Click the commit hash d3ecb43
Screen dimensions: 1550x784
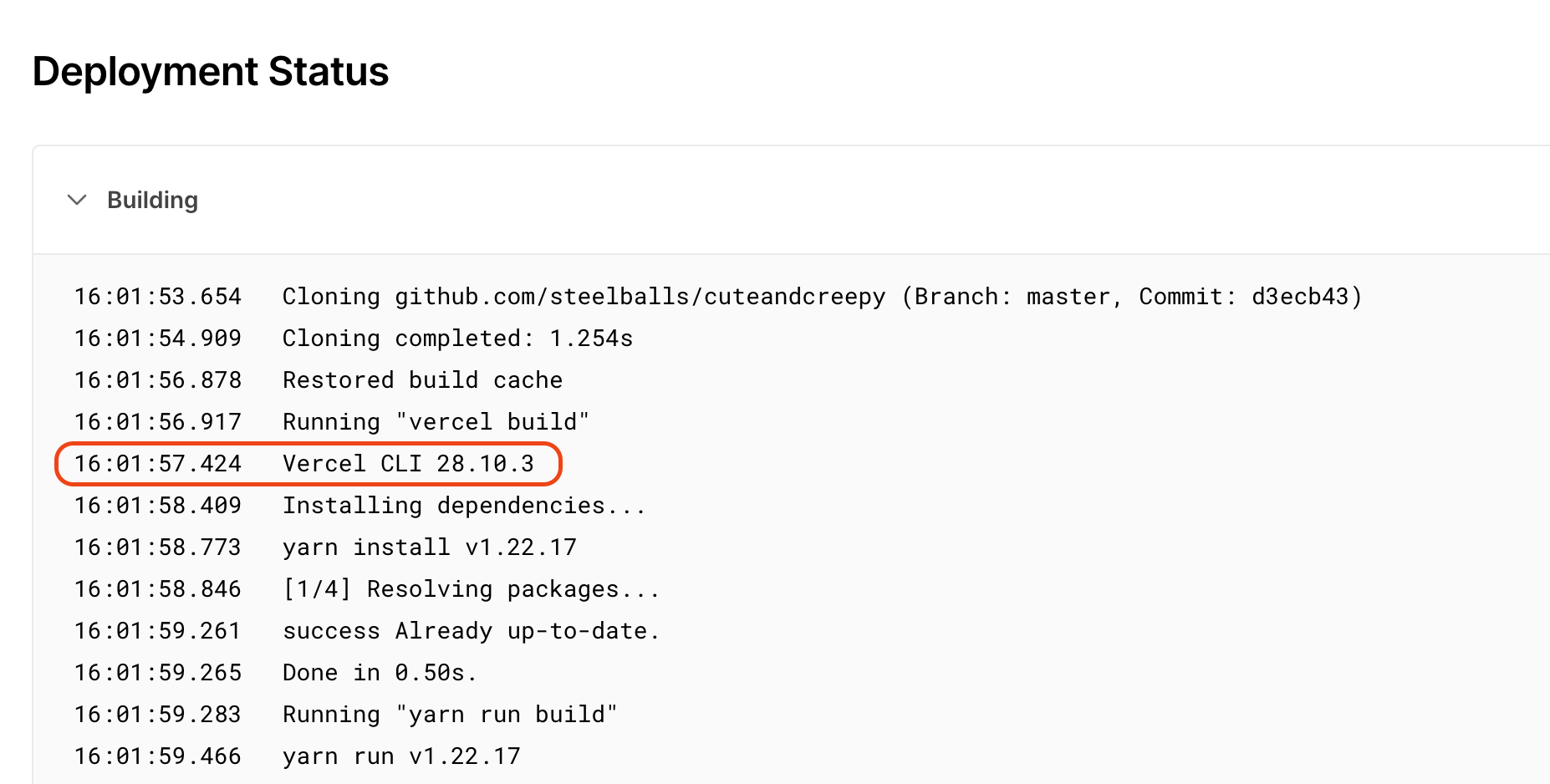pyautogui.click(x=1300, y=296)
